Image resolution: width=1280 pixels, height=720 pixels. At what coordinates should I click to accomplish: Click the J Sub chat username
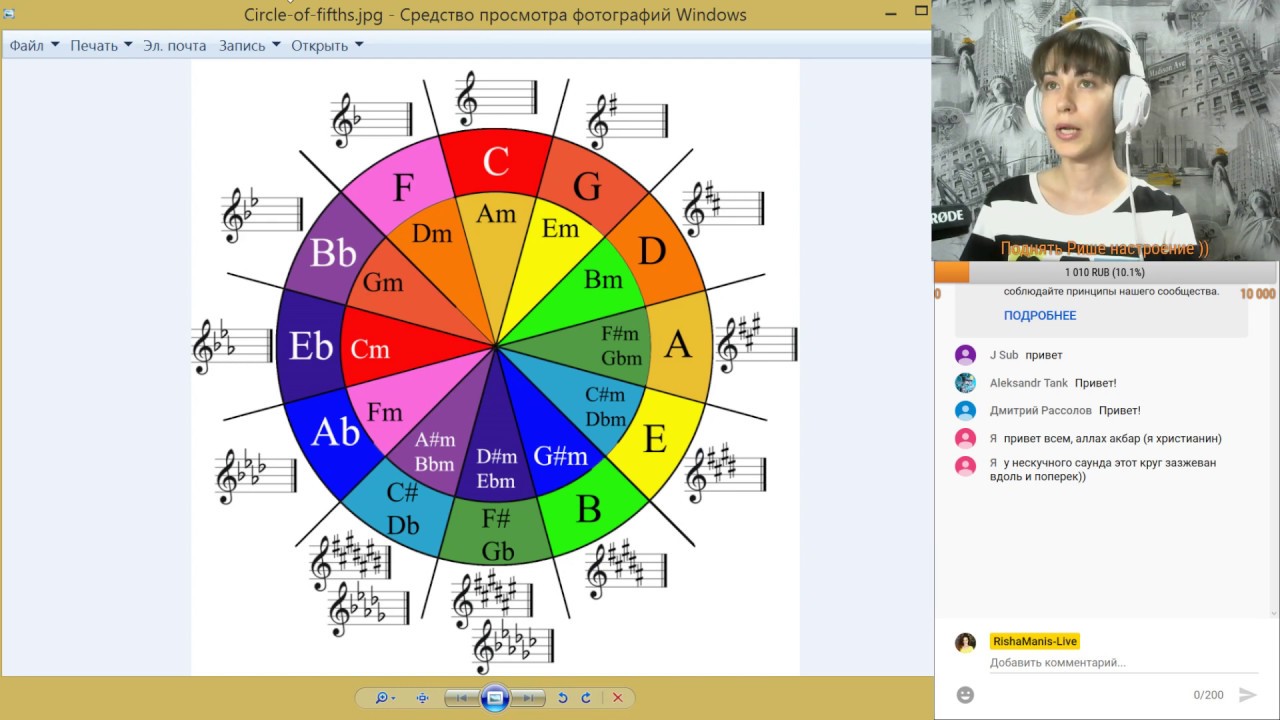coord(1004,355)
